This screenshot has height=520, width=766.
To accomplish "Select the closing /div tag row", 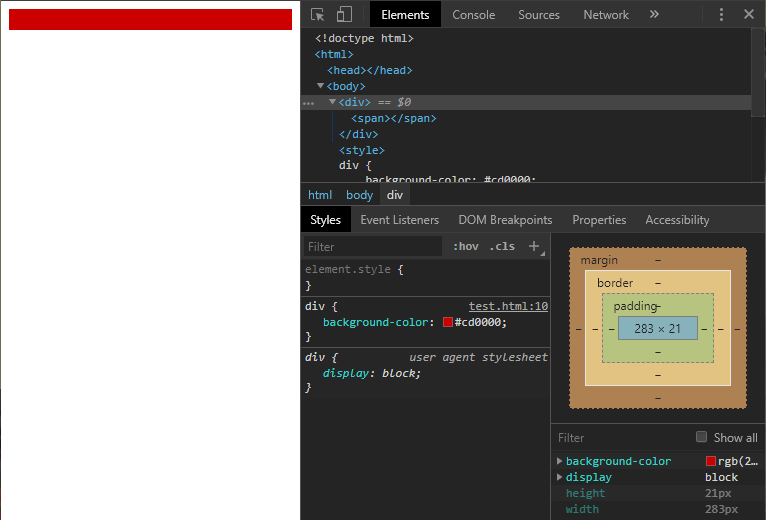I will 359,134.
